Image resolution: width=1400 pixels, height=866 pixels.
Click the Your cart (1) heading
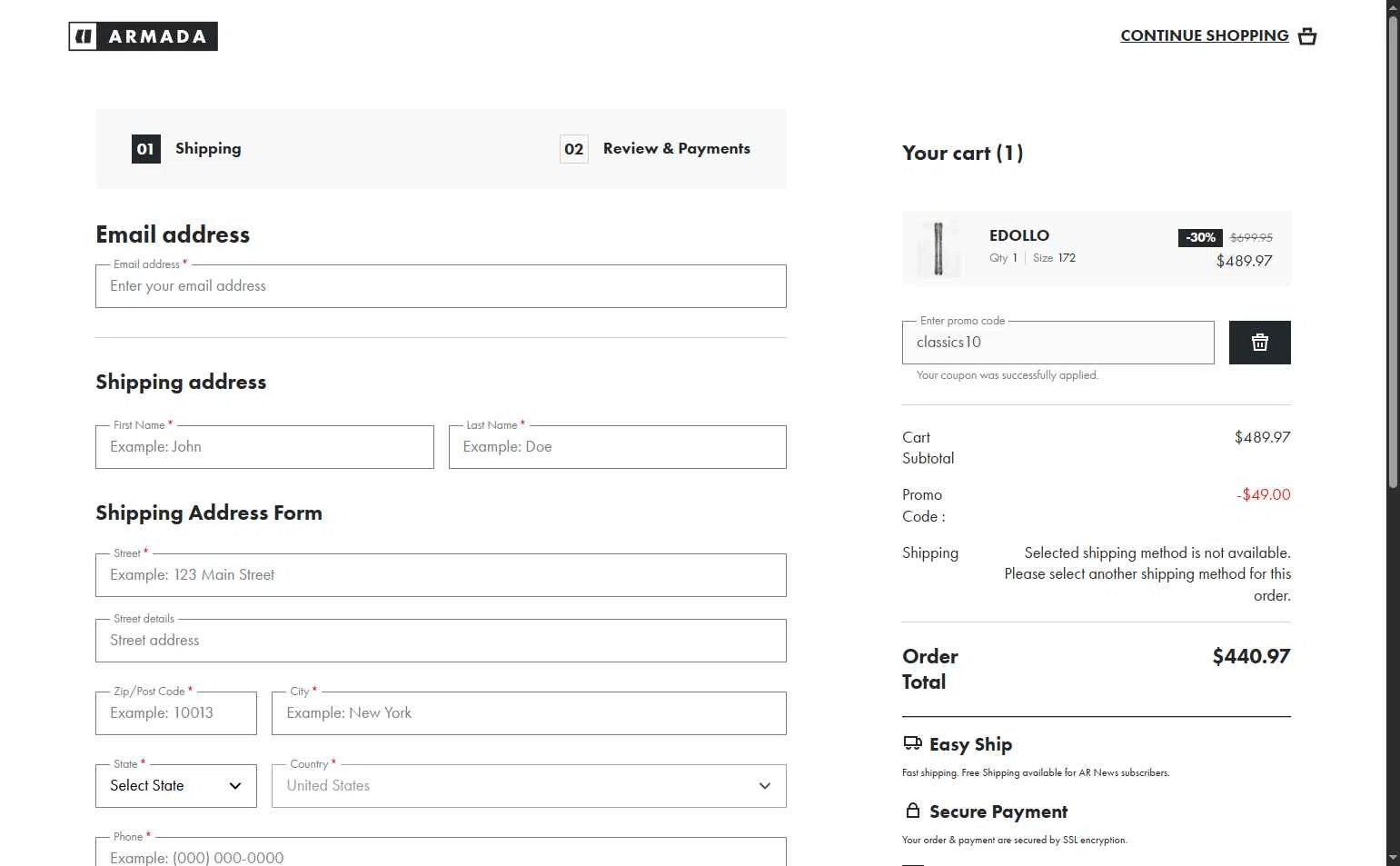point(963,153)
